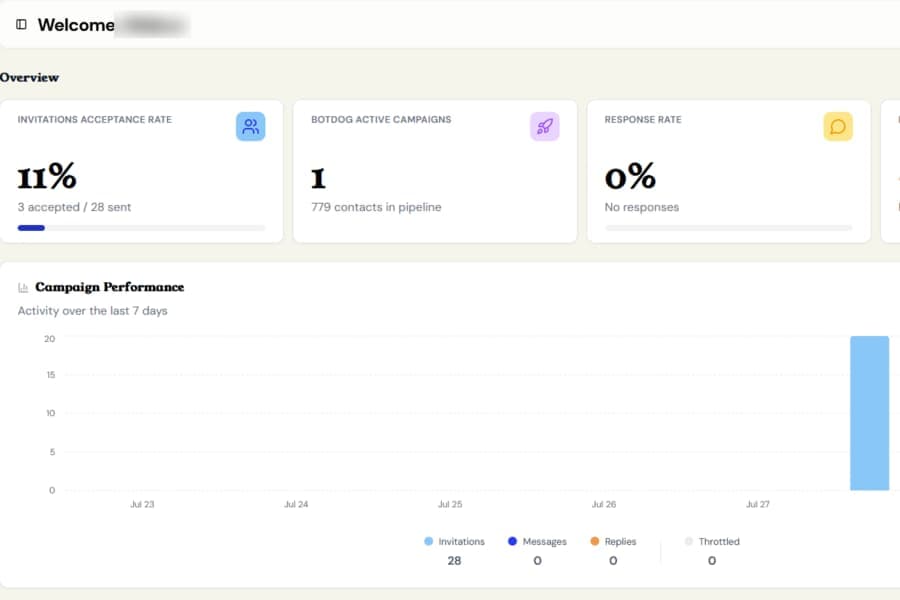
Task: Toggle the sidebar panel icon beside Welcome
Action: (x=21, y=24)
